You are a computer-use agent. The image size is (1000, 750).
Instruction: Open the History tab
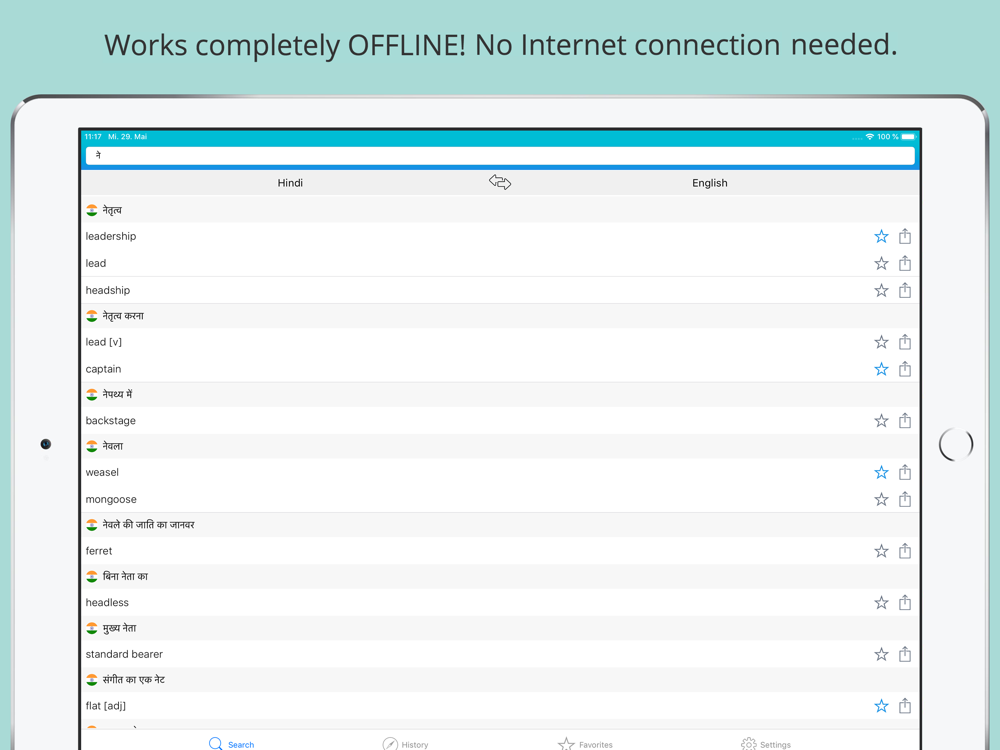[x=406, y=744]
